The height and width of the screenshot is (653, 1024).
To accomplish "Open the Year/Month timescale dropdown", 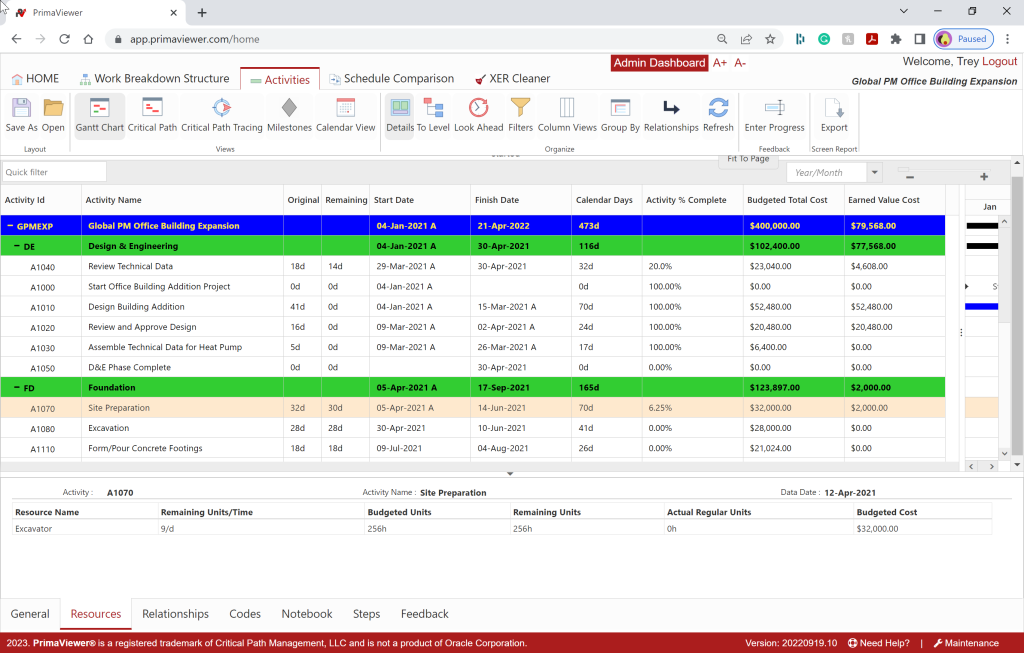I will tap(875, 173).
